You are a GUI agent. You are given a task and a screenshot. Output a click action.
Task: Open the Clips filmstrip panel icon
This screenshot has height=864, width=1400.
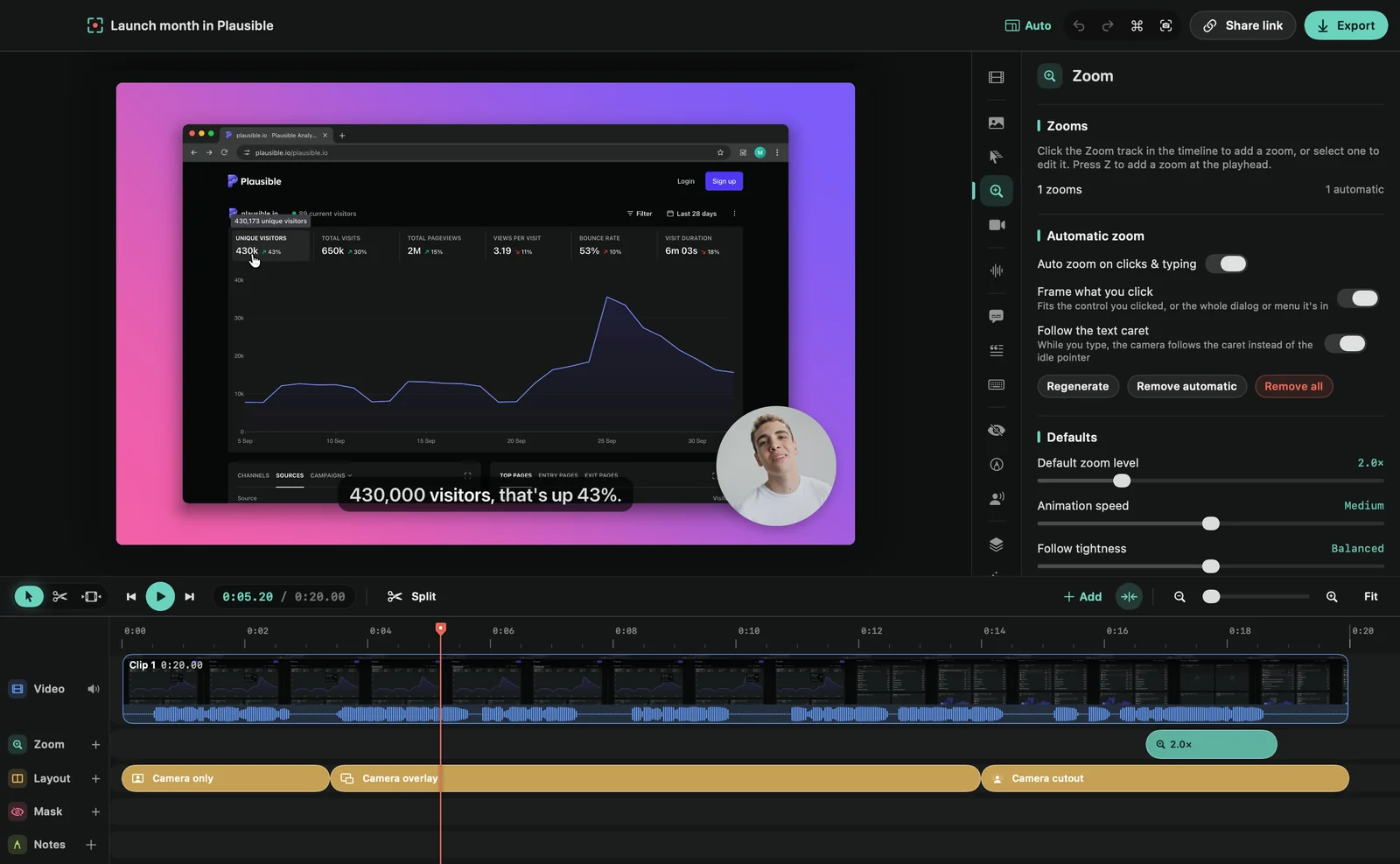997,77
